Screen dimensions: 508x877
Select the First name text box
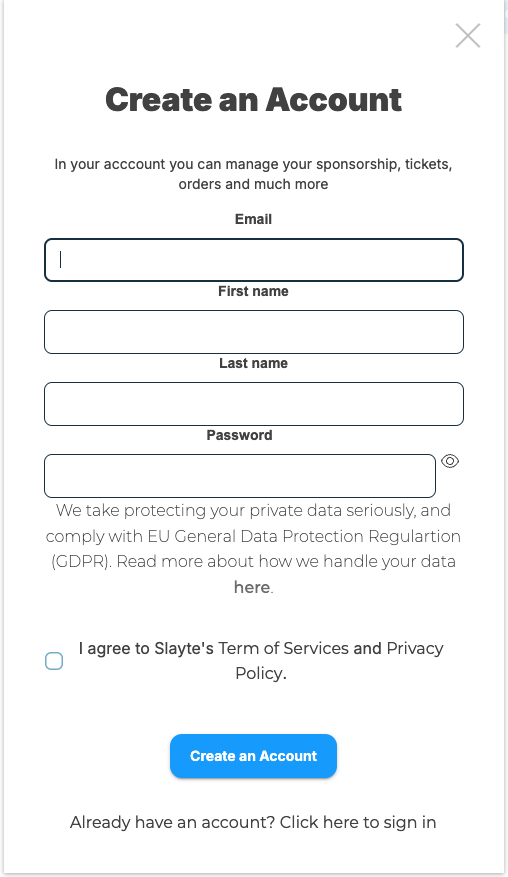coord(254,332)
